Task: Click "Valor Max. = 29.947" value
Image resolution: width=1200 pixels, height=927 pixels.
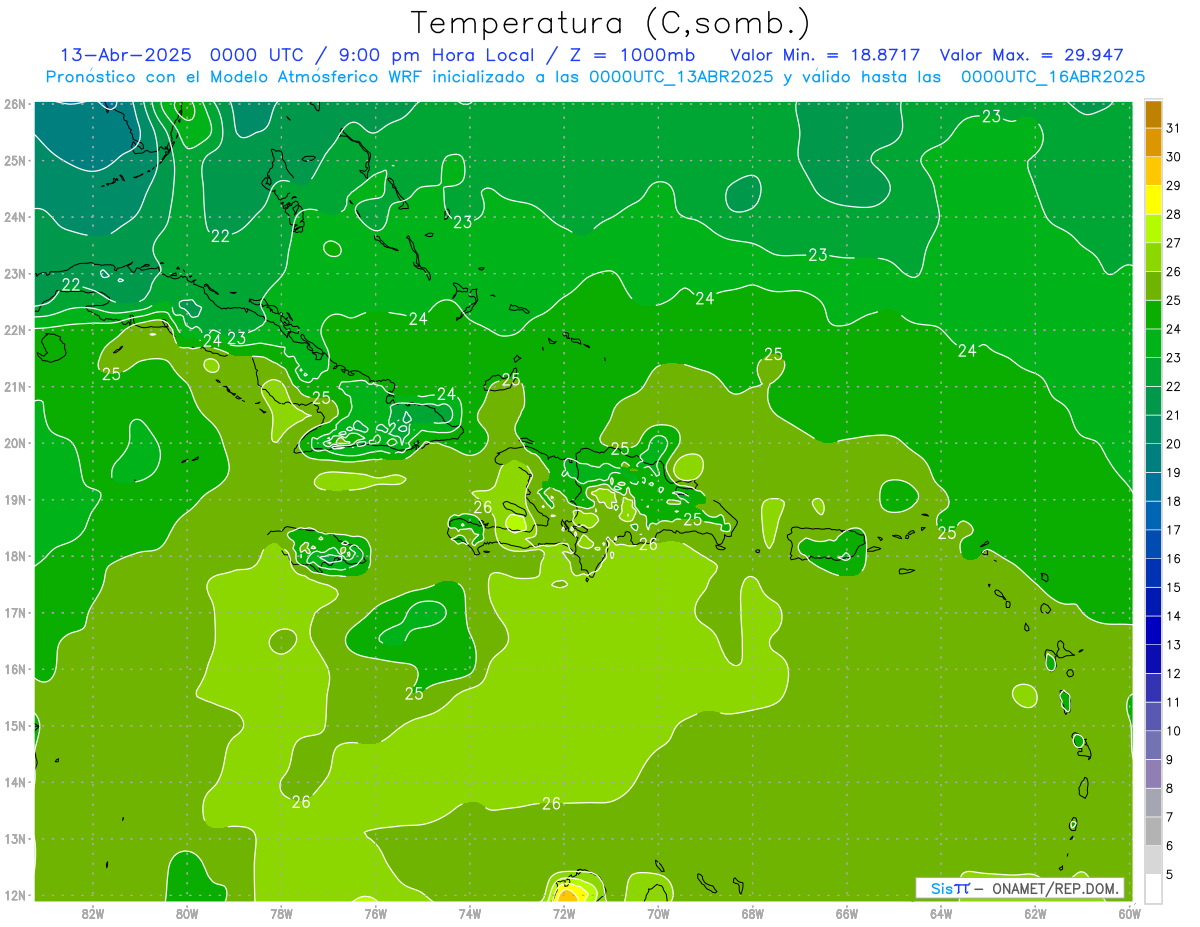Action: pos(1031,55)
